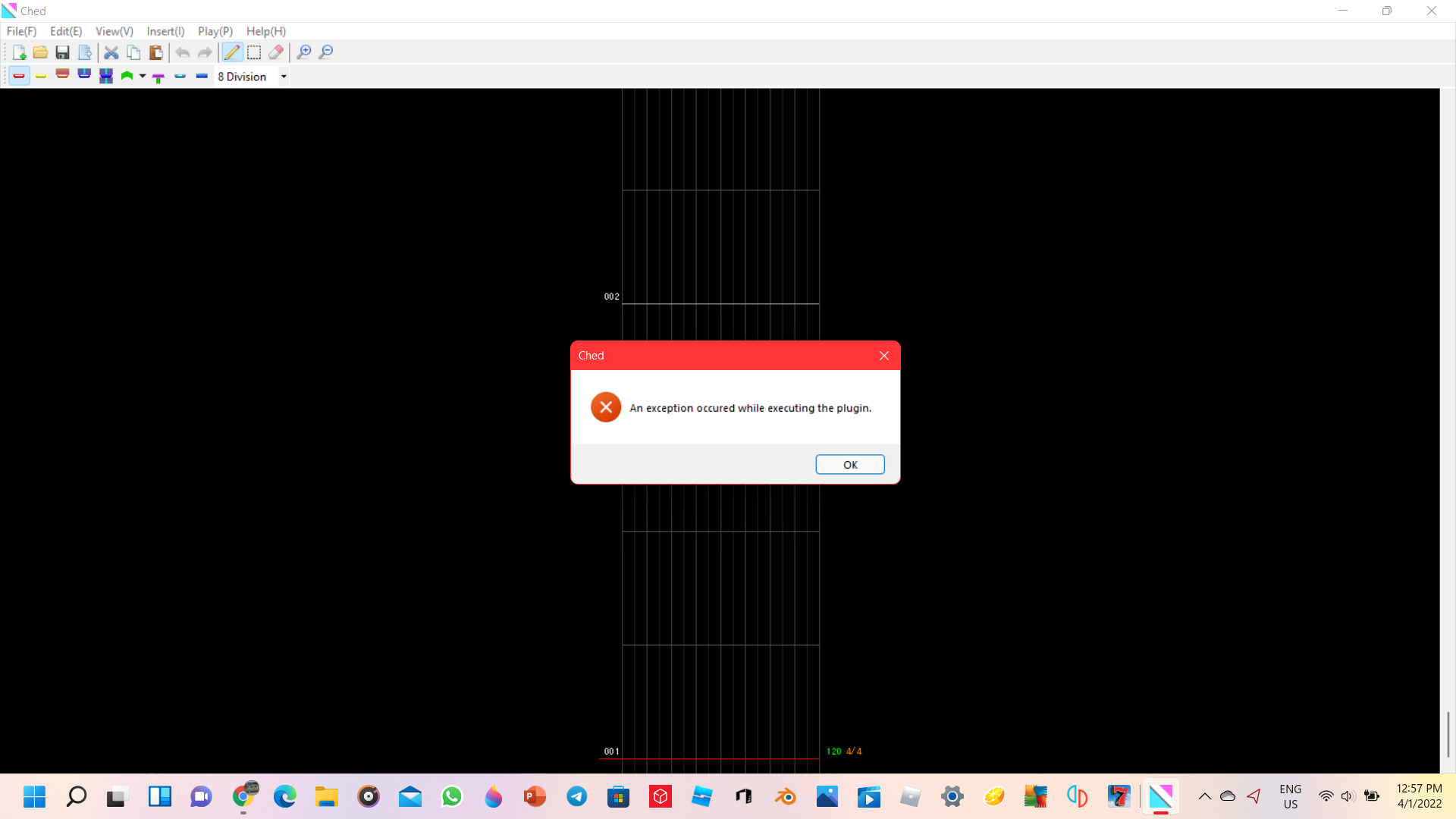Open Blender from the taskbar
Viewport: 1456px width, 819px height.
[786, 796]
